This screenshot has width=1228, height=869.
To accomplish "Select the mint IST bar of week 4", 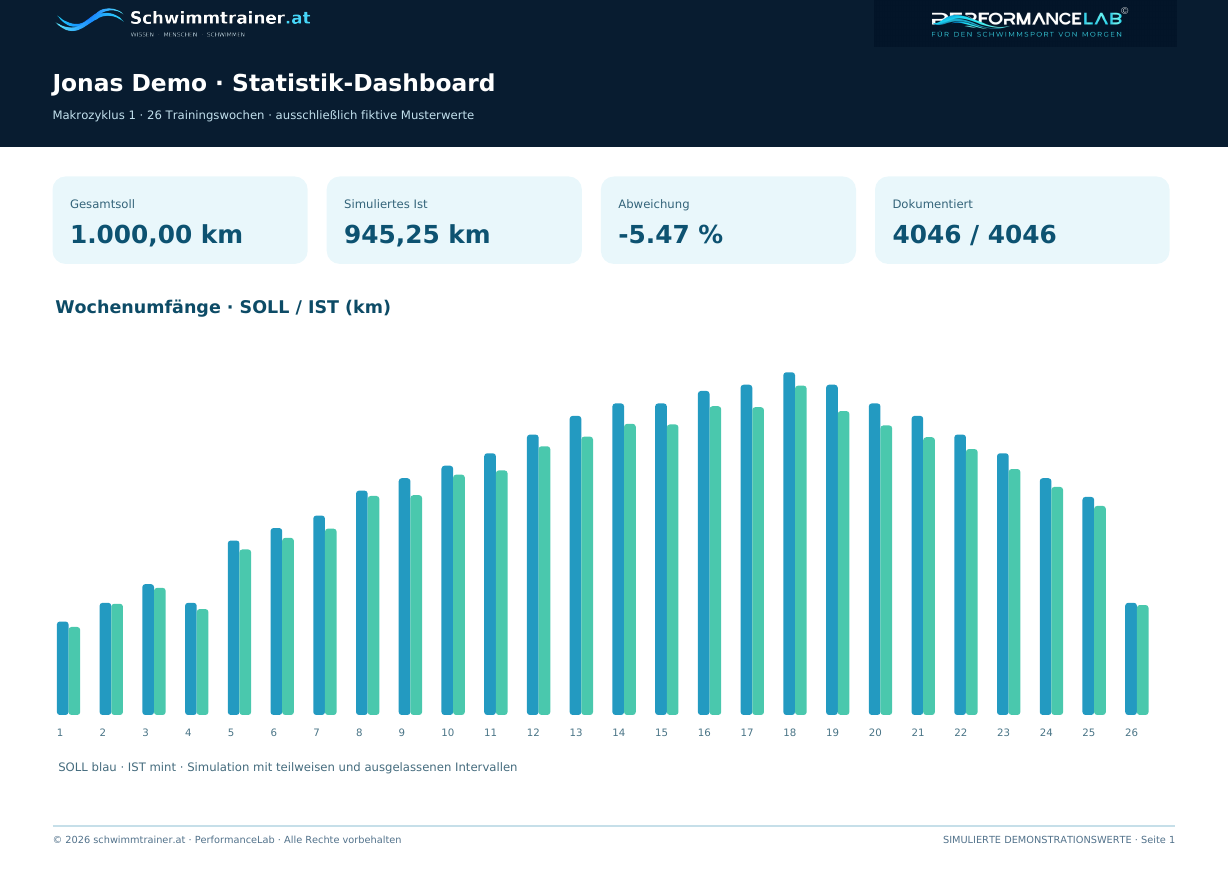I will pos(202,662).
